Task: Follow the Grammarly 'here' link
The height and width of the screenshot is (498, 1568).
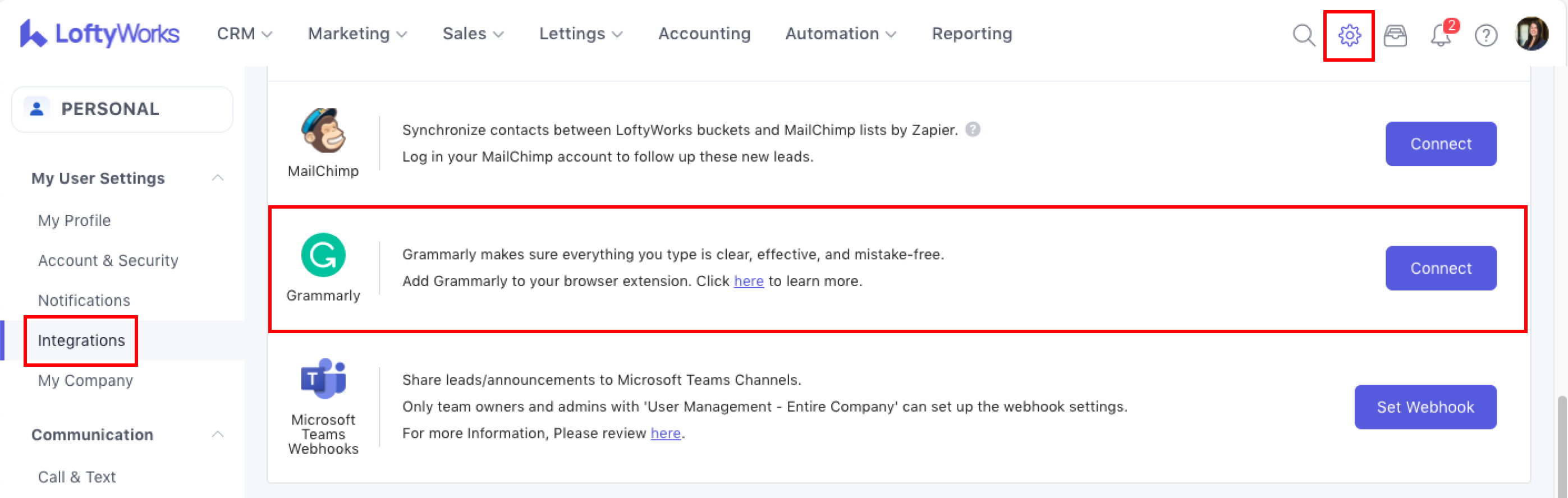Action: (748, 281)
